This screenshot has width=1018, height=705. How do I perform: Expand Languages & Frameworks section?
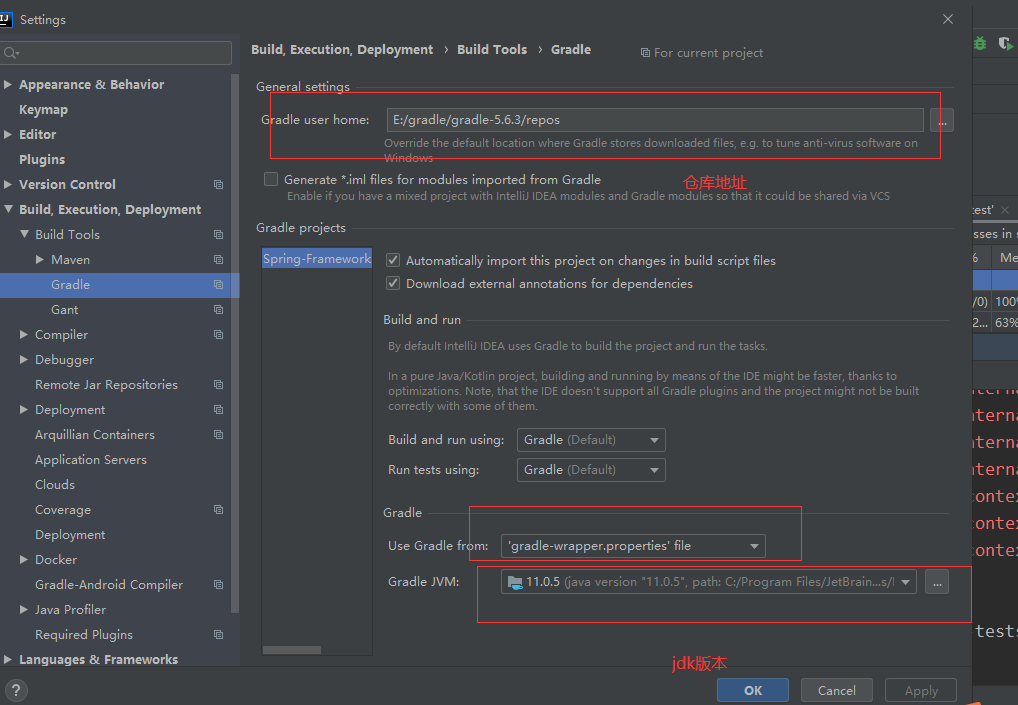click(x=8, y=660)
